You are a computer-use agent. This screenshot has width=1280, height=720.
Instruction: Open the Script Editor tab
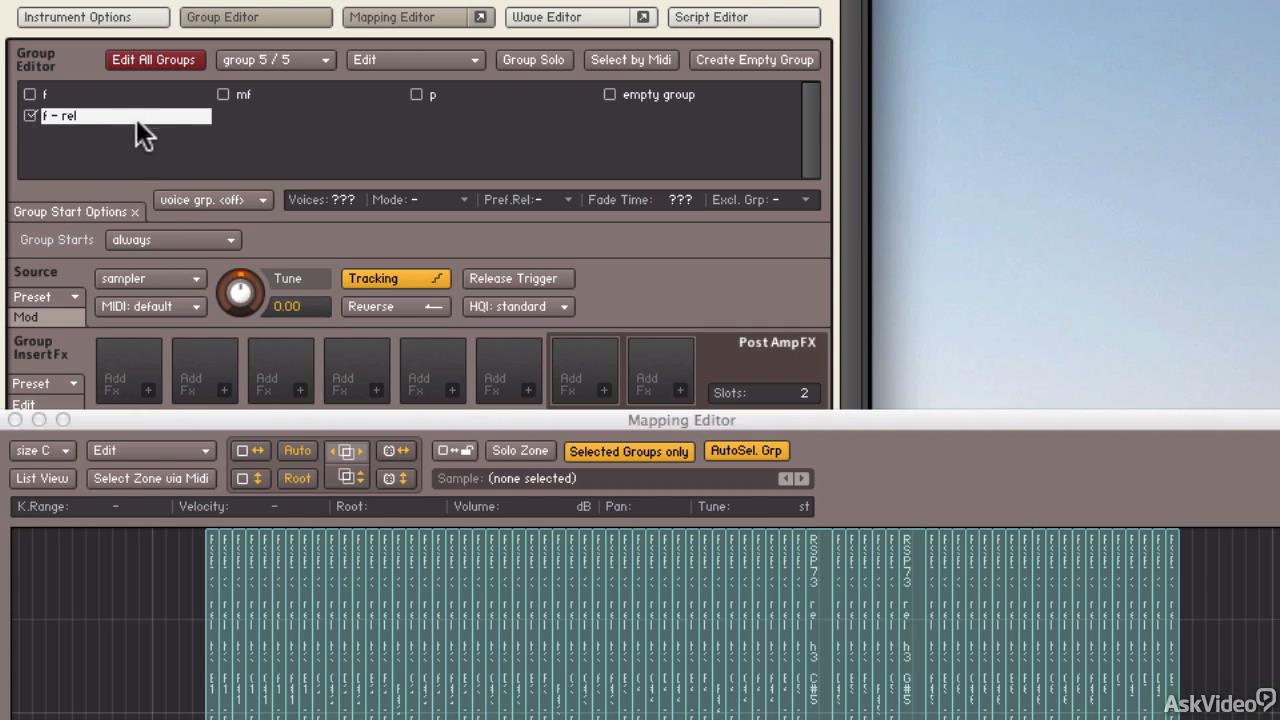[742, 17]
